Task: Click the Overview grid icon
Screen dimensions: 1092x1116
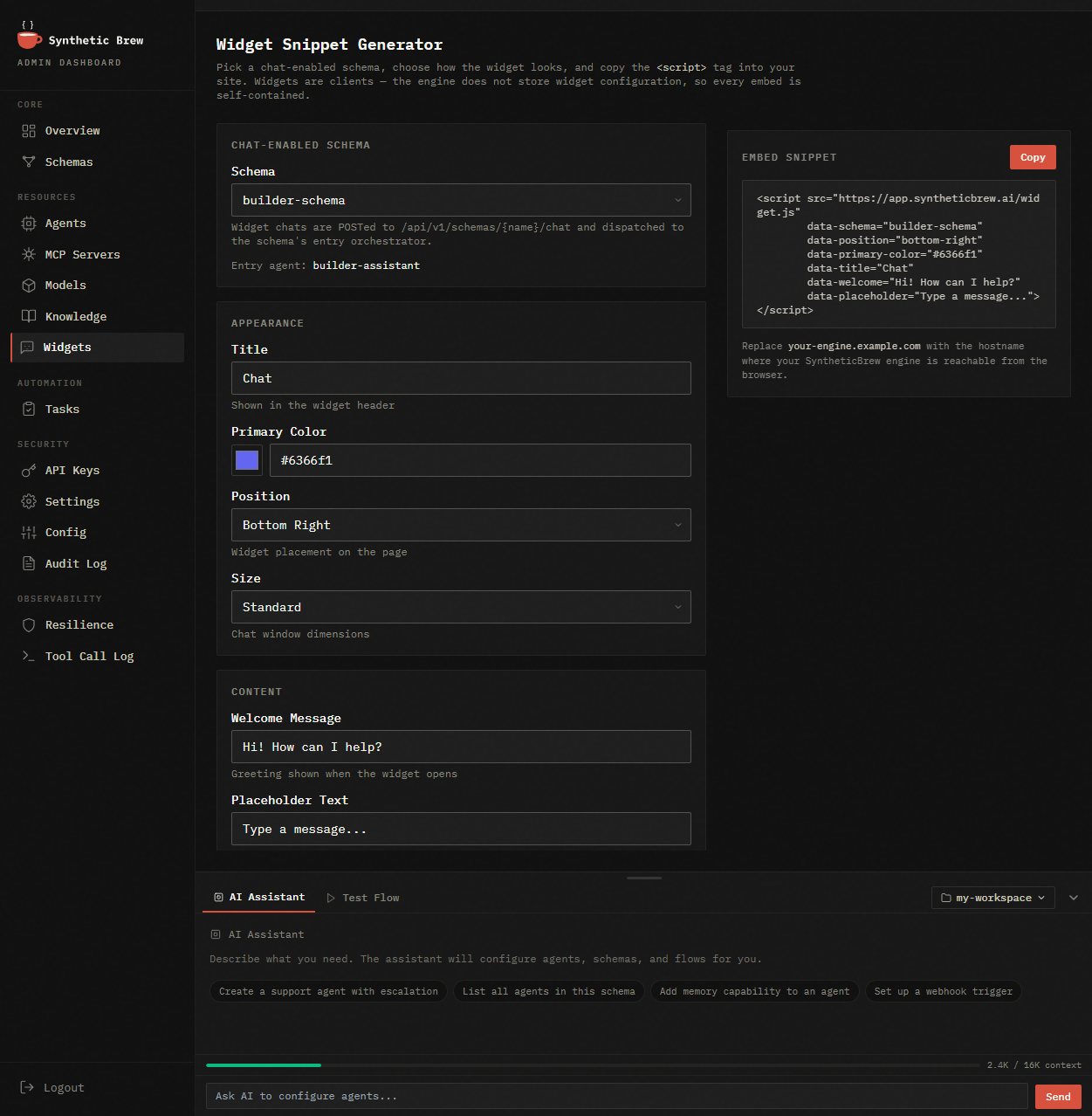Action: (29, 131)
